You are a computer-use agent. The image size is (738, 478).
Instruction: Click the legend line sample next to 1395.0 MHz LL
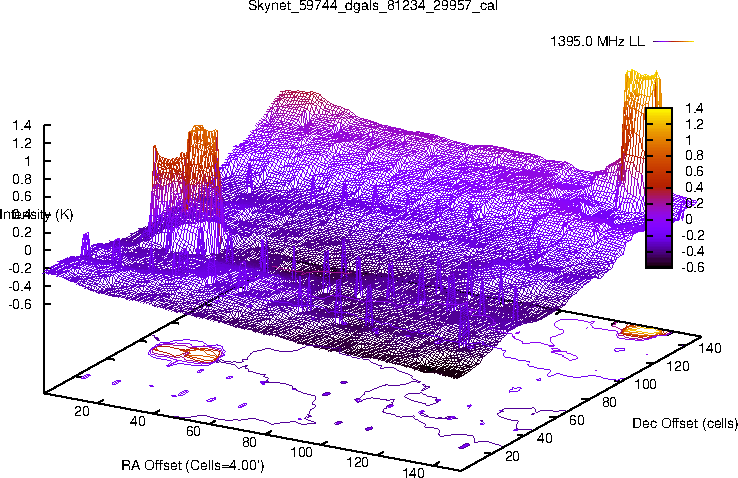coord(674,41)
